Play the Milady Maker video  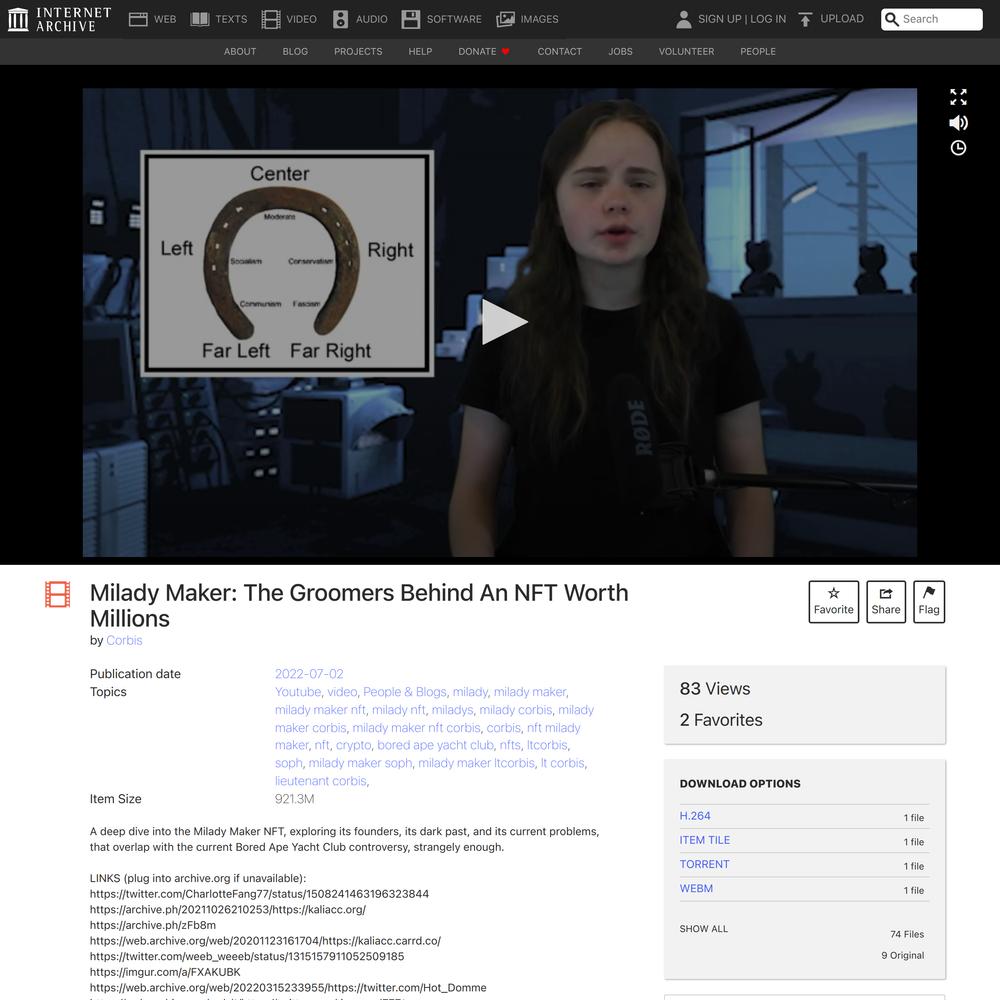point(504,322)
